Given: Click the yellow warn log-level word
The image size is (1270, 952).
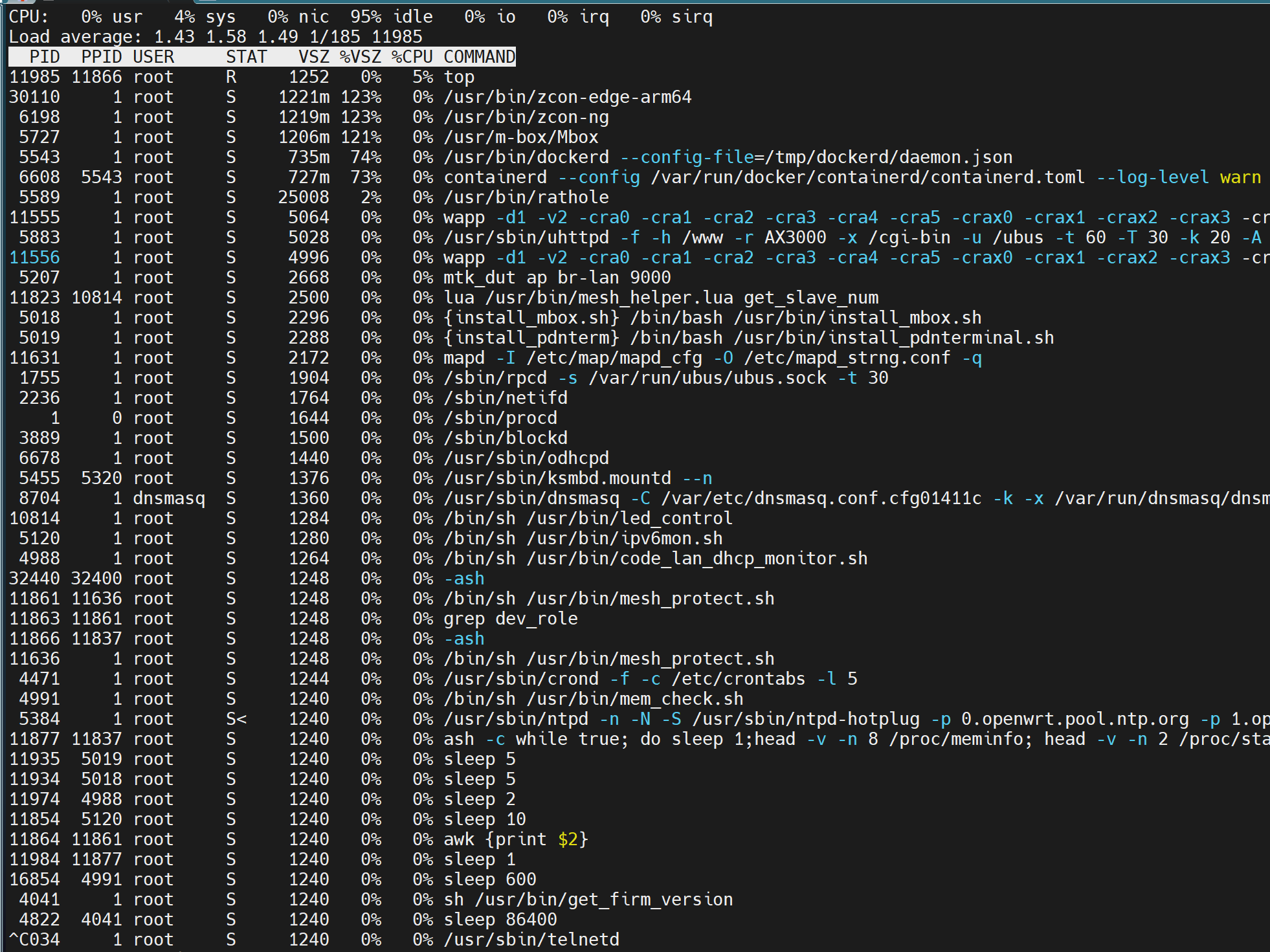Looking at the screenshot, I should coord(1240,177).
